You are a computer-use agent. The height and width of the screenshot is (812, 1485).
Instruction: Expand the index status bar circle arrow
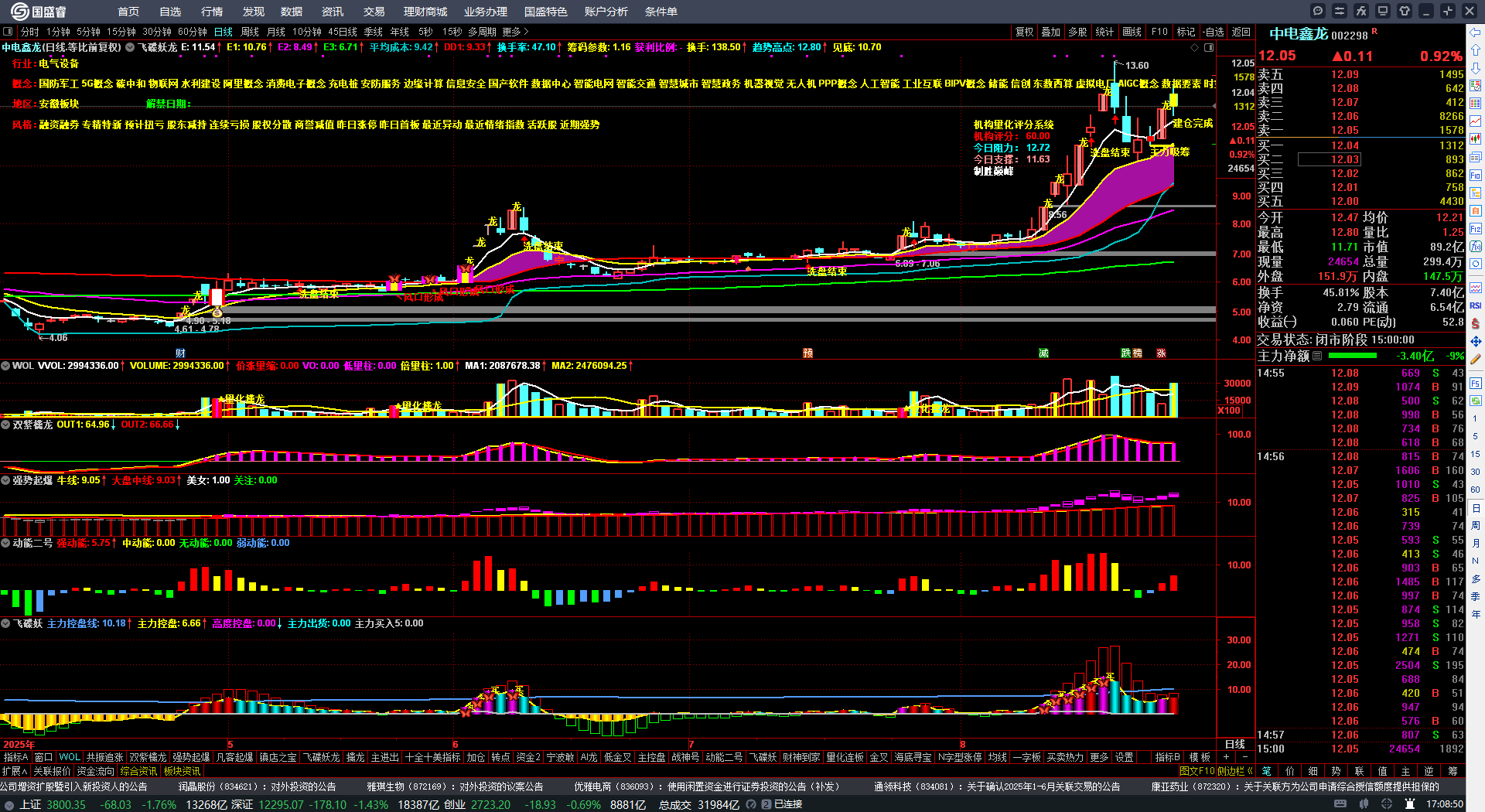[x=9, y=804]
